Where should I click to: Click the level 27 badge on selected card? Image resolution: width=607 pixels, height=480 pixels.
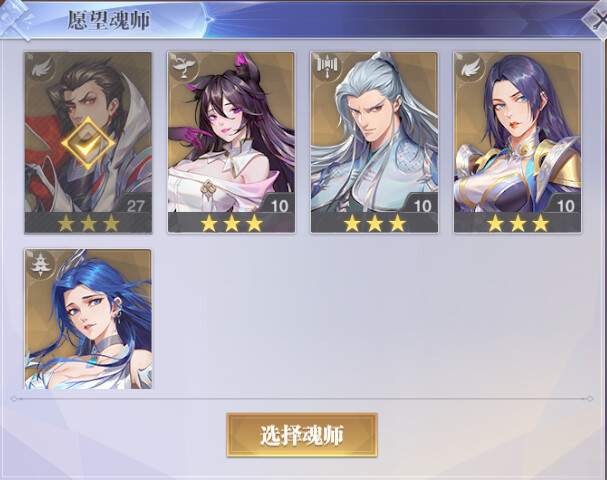coord(135,205)
